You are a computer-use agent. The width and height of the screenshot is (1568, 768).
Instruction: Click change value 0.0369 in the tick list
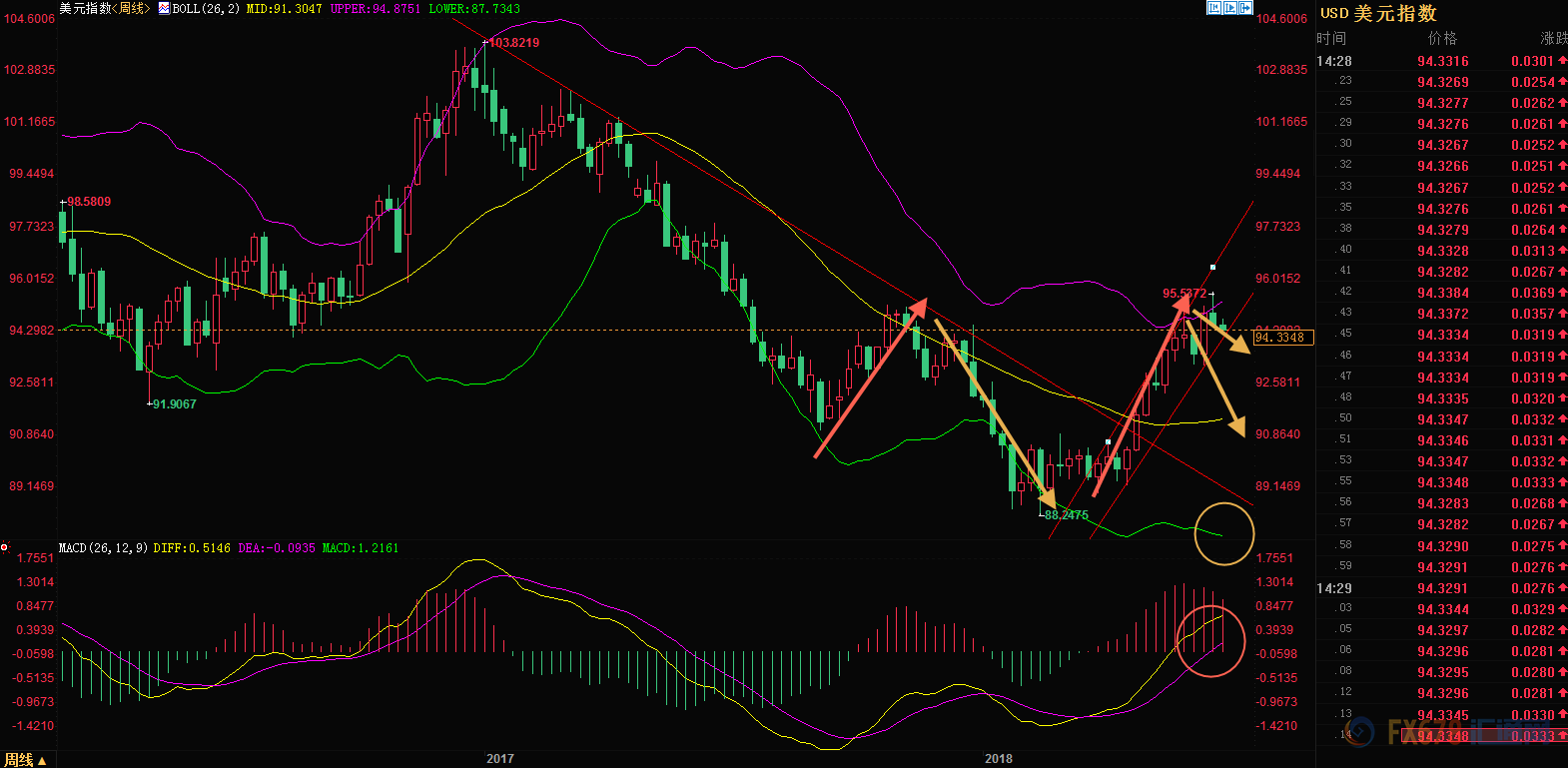tap(1533, 293)
